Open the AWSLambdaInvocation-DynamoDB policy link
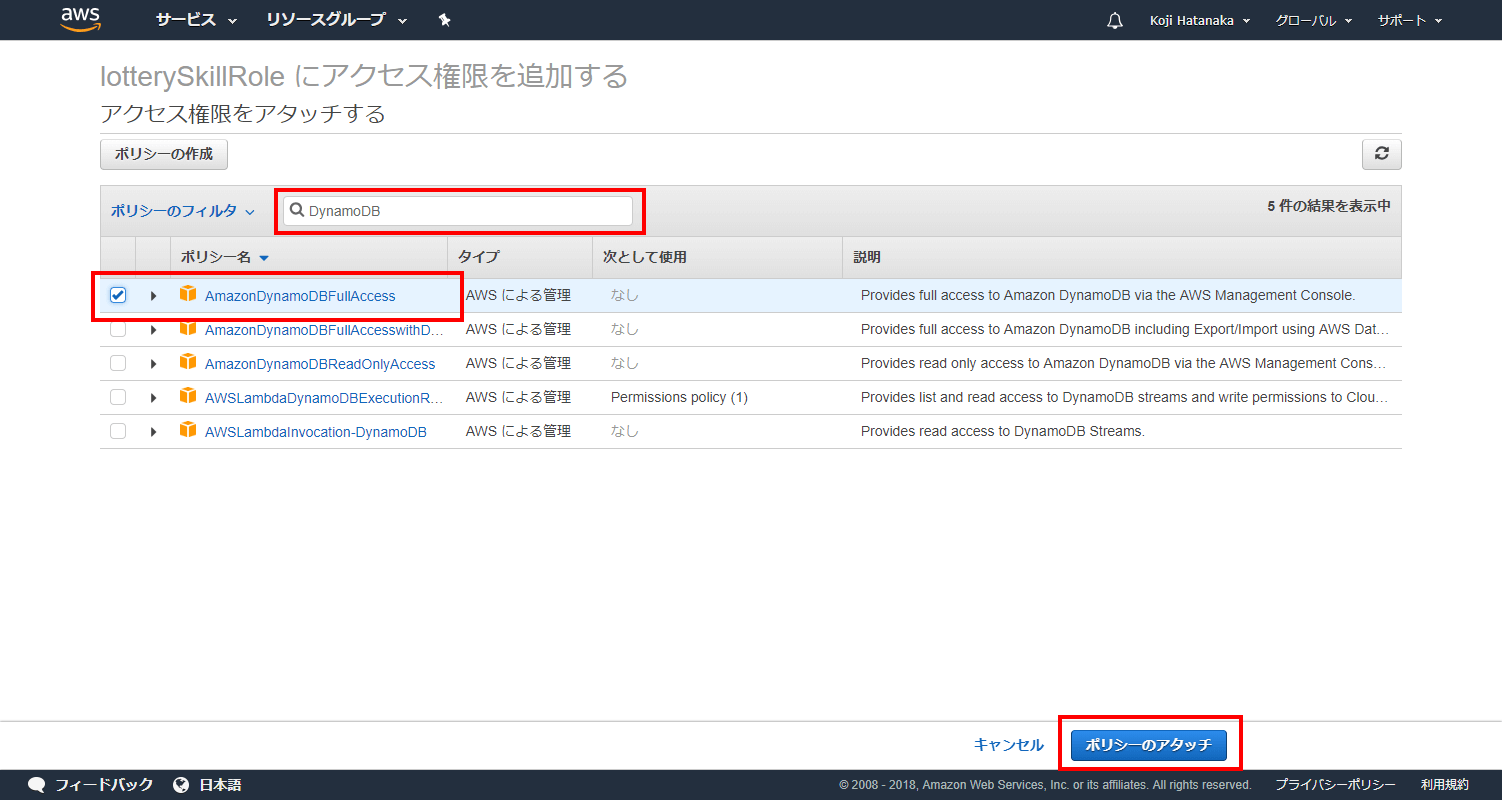Image resolution: width=1502 pixels, height=800 pixels. pyautogui.click(x=316, y=432)
